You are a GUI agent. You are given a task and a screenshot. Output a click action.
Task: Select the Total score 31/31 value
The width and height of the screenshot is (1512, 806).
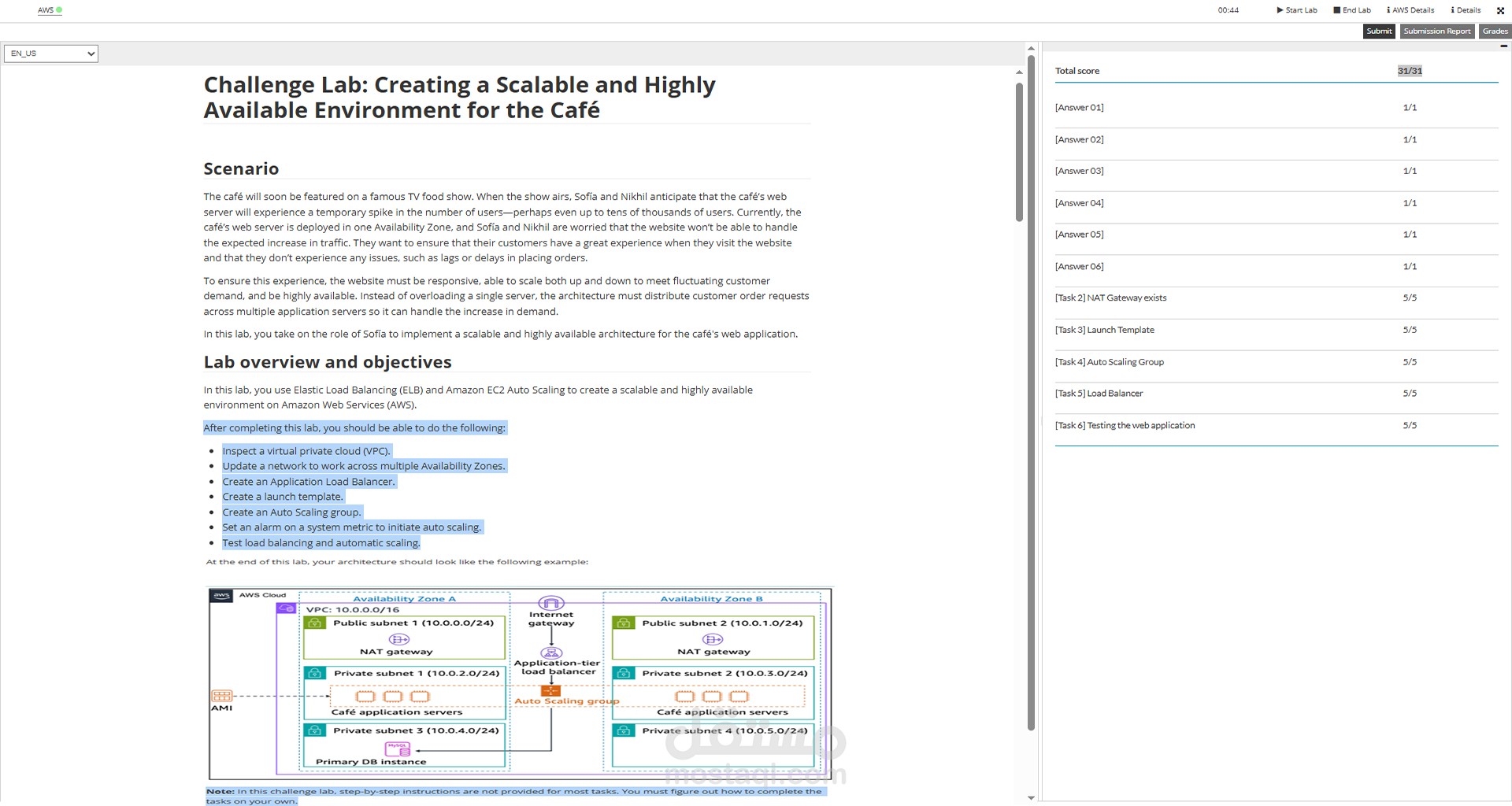1410,70
